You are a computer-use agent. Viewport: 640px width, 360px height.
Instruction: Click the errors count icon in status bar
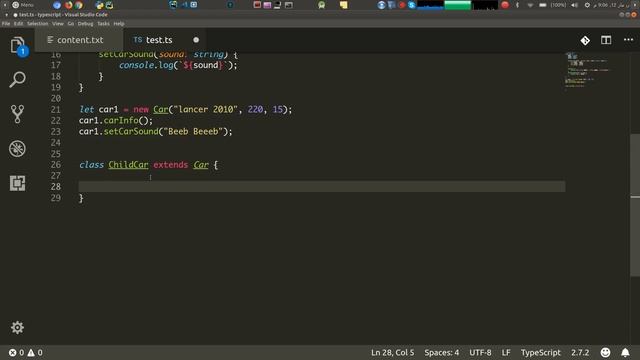click(13, 352)
